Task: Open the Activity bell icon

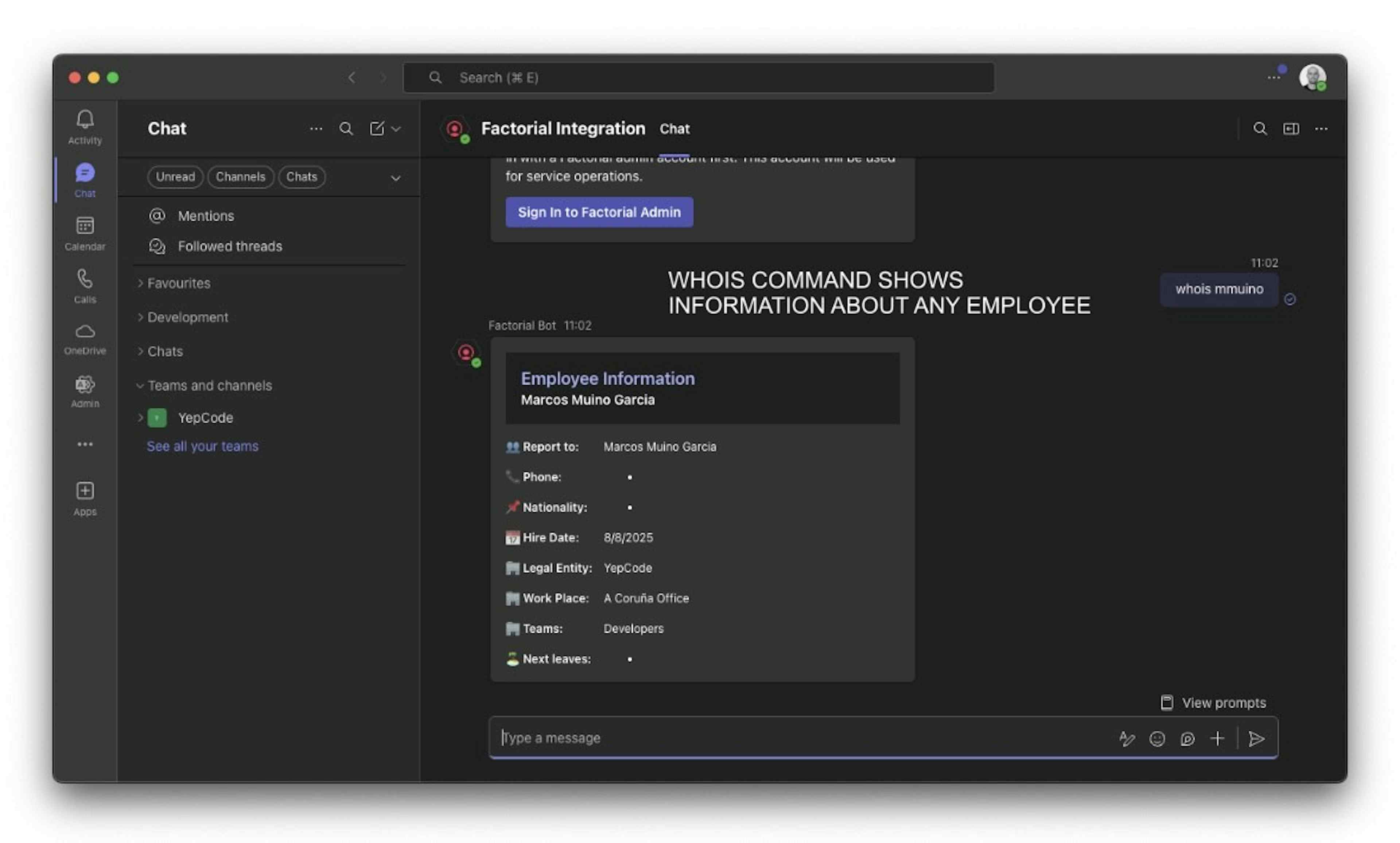Action: (x=85, y=126)
